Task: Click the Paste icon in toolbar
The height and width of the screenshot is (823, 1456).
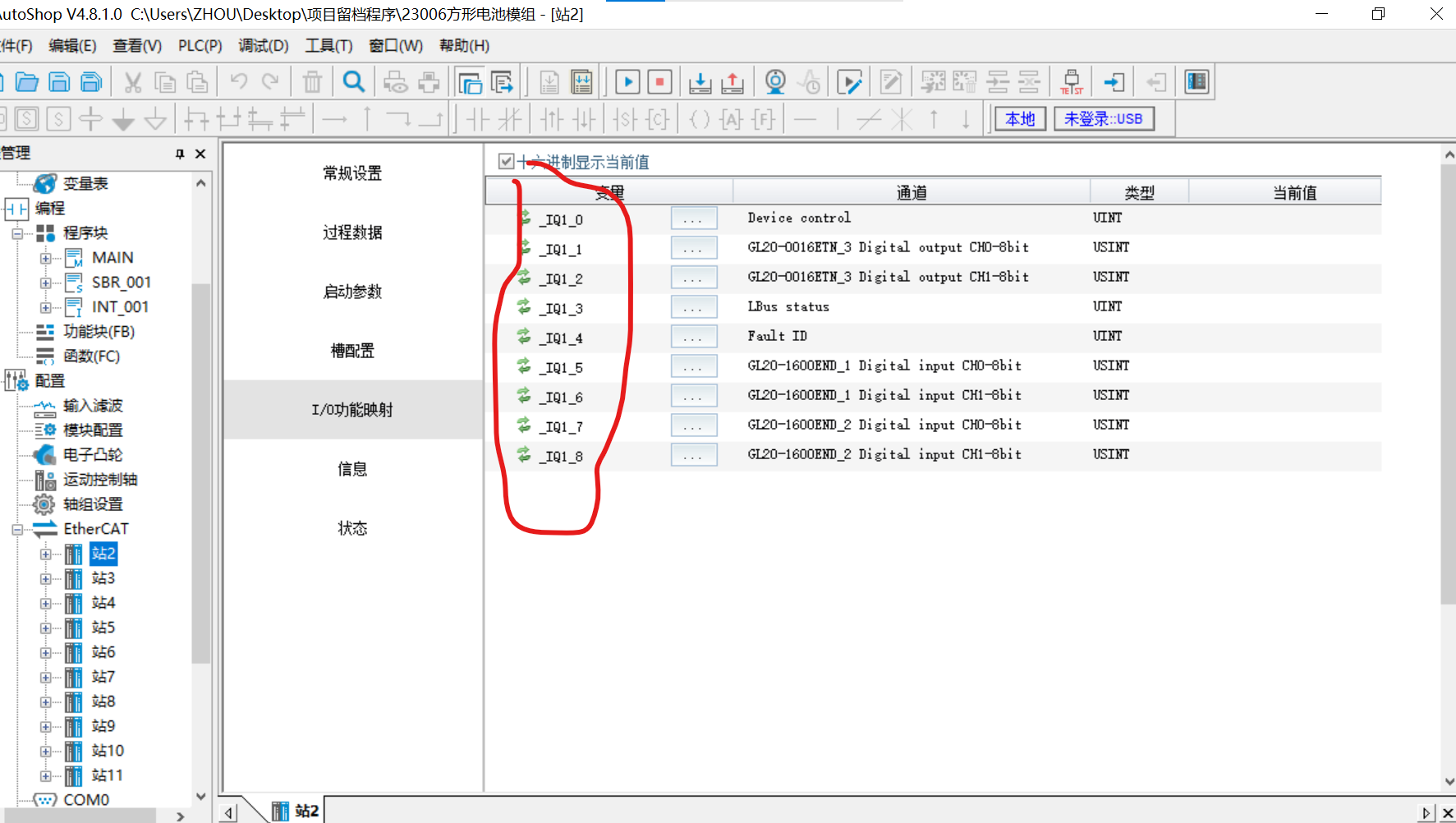Action: point(197,82)
